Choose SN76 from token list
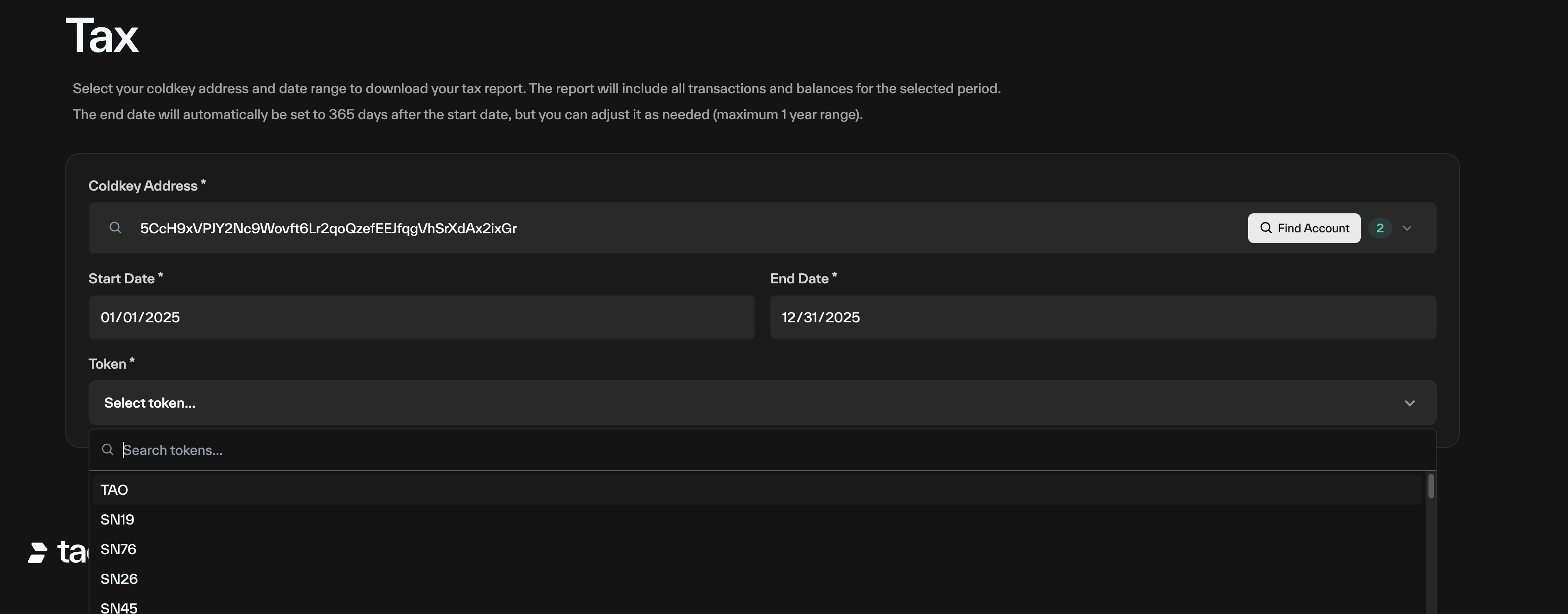 point(118,550)
